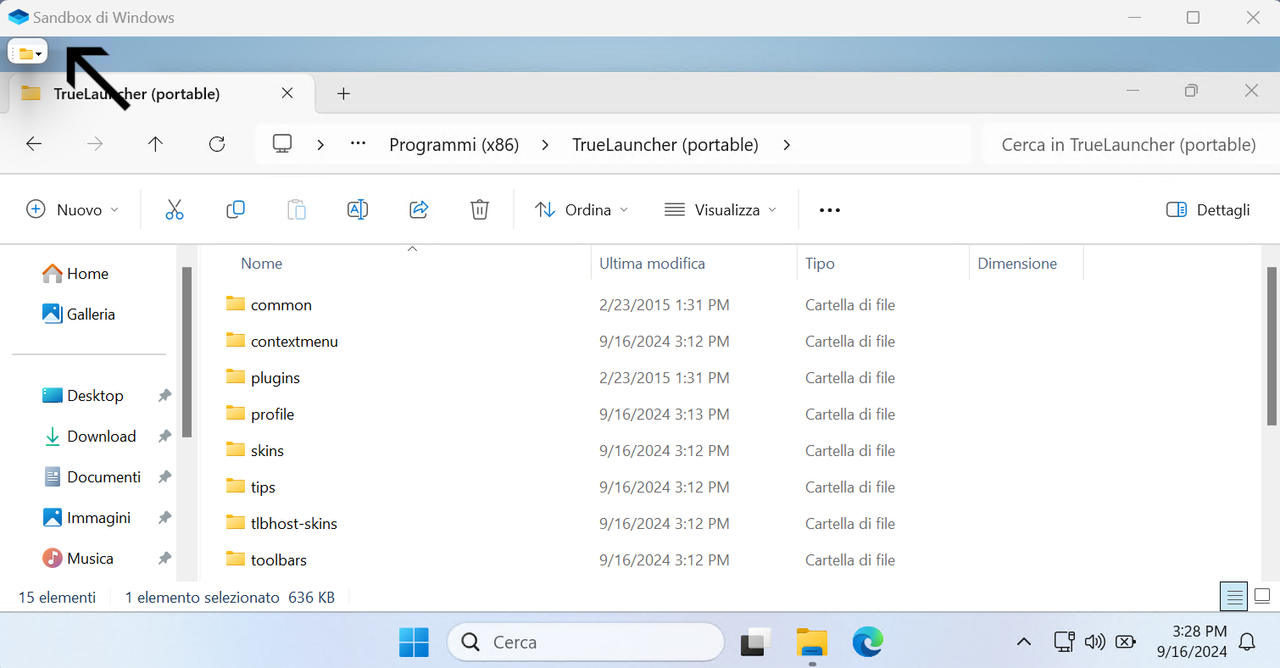Screen dimensions: 1280x668
Task: Open the three-dot more options menu
Action: click(830, 210)
